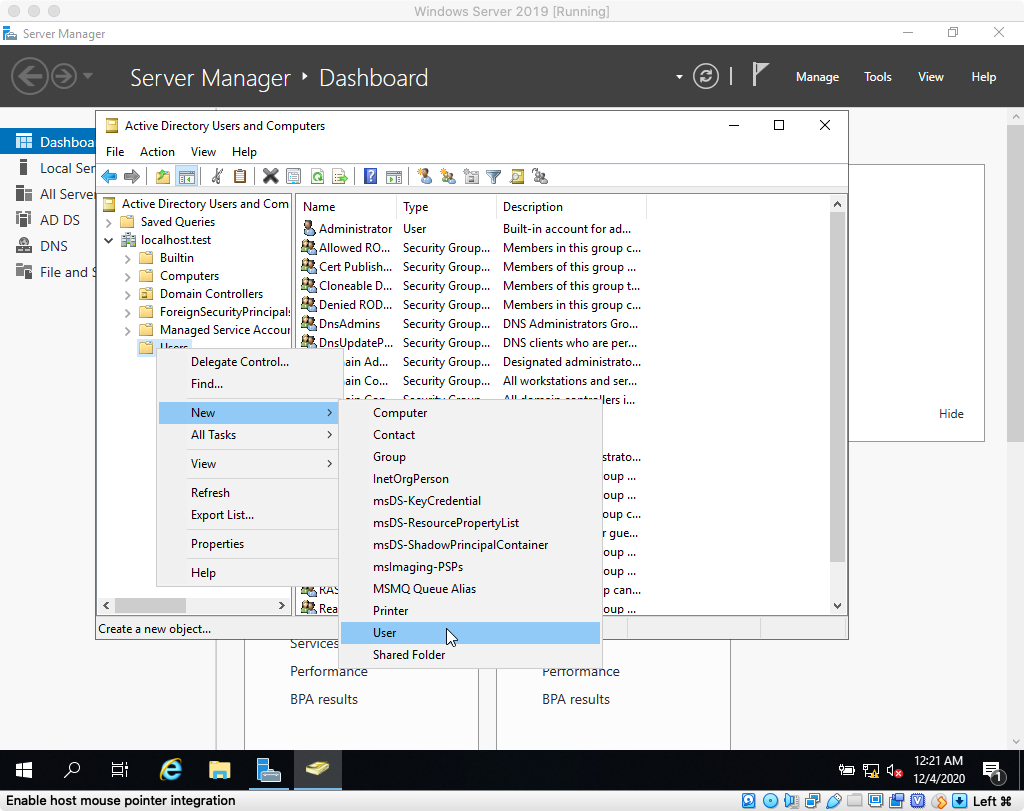Click the Find objects magnifier toolbar icon

coord(517,176)
